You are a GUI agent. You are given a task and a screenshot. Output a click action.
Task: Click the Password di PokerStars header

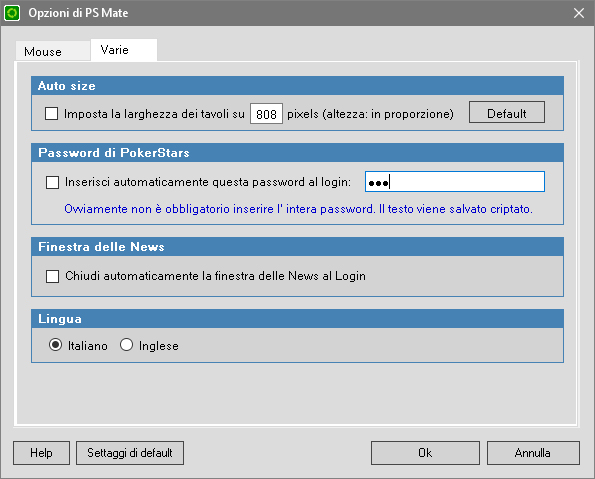[x=297, y=153]
